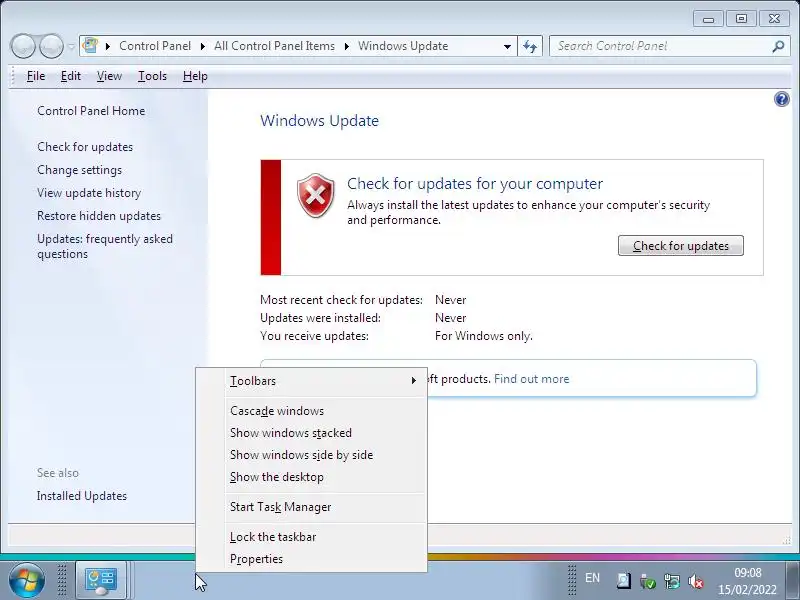The width and height of the screenshot is (800, 600).
Task: Choose Start Task Manager
Action: [325, 507]
